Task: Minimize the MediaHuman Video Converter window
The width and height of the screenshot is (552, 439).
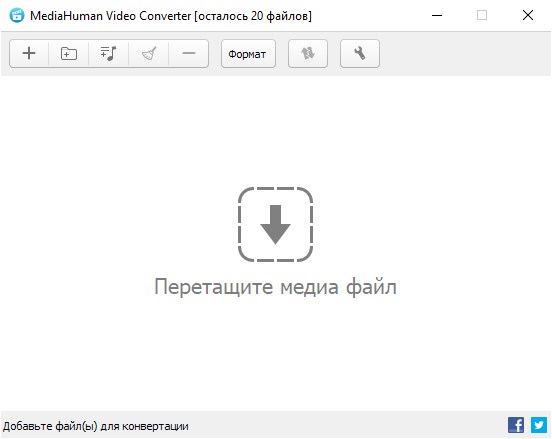Action: (437, 15)
